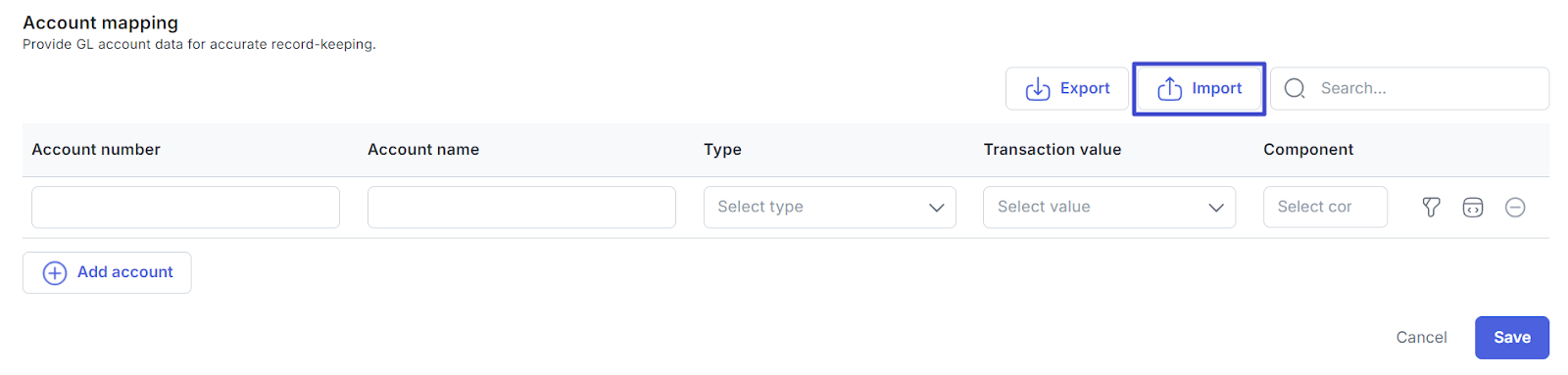1568x375 pixels.
Task: Click the upload arrow icon on Import
Action: pyautogui.click(x=1169, y=89)
